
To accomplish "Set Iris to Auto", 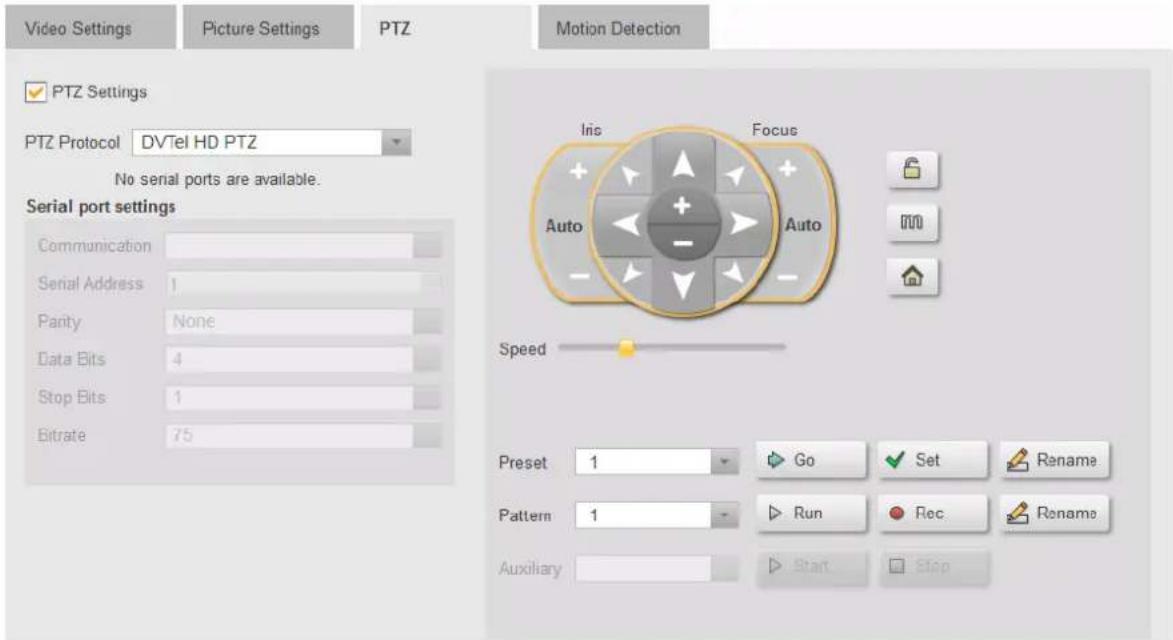I will tap(563, 226).
